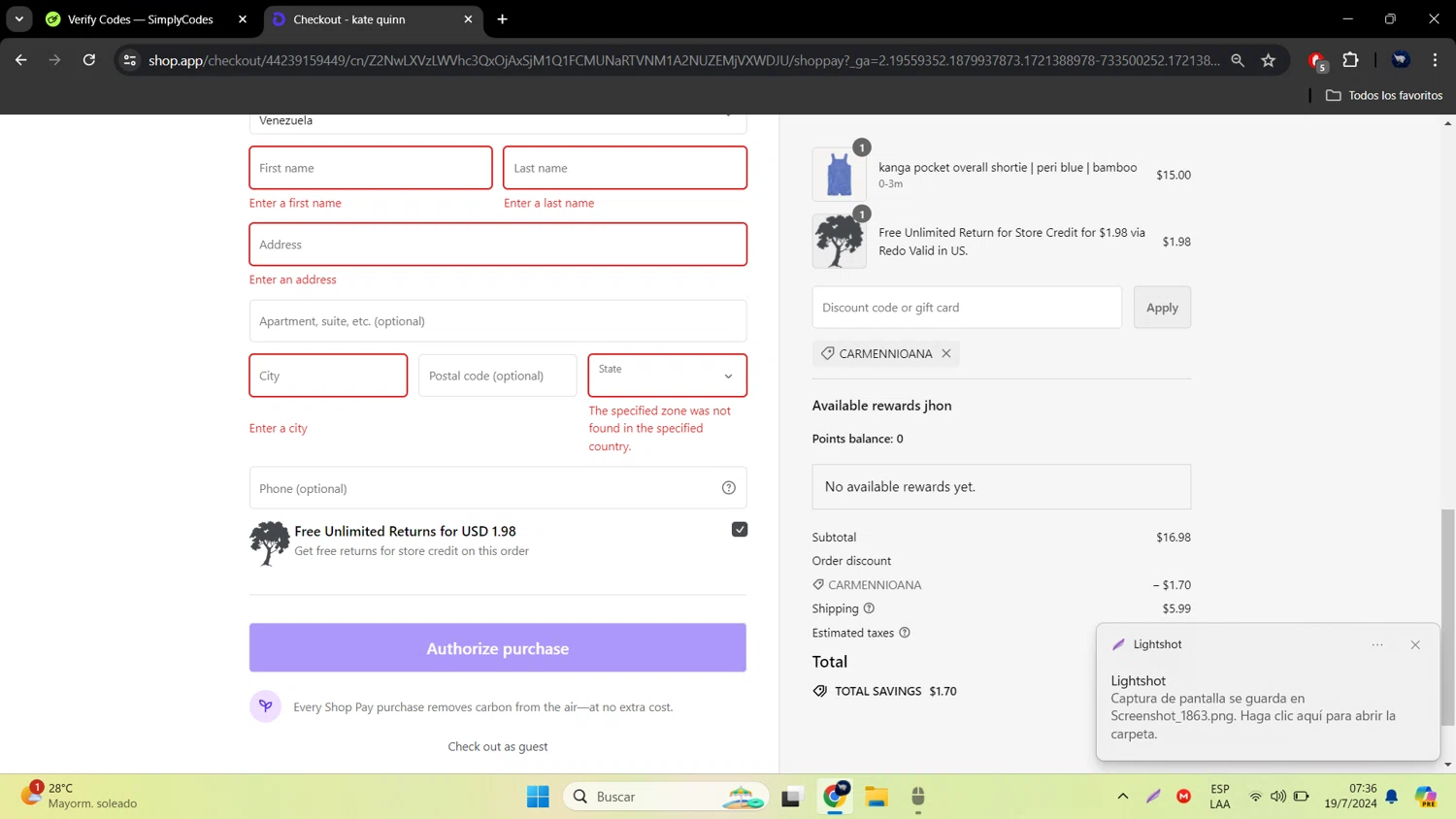Open site information icon in address bar
The image size is (1456, 819).
pos(129,60)
